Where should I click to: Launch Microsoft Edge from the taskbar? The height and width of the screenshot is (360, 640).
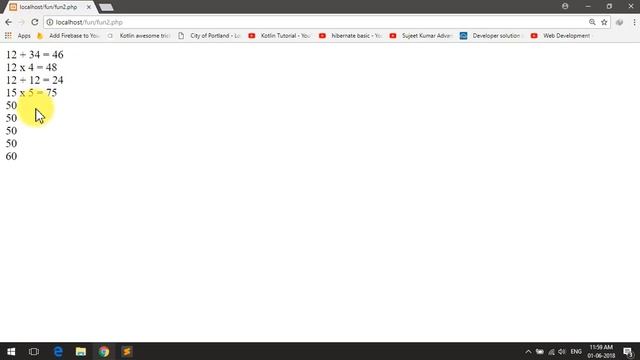point(58,351)
